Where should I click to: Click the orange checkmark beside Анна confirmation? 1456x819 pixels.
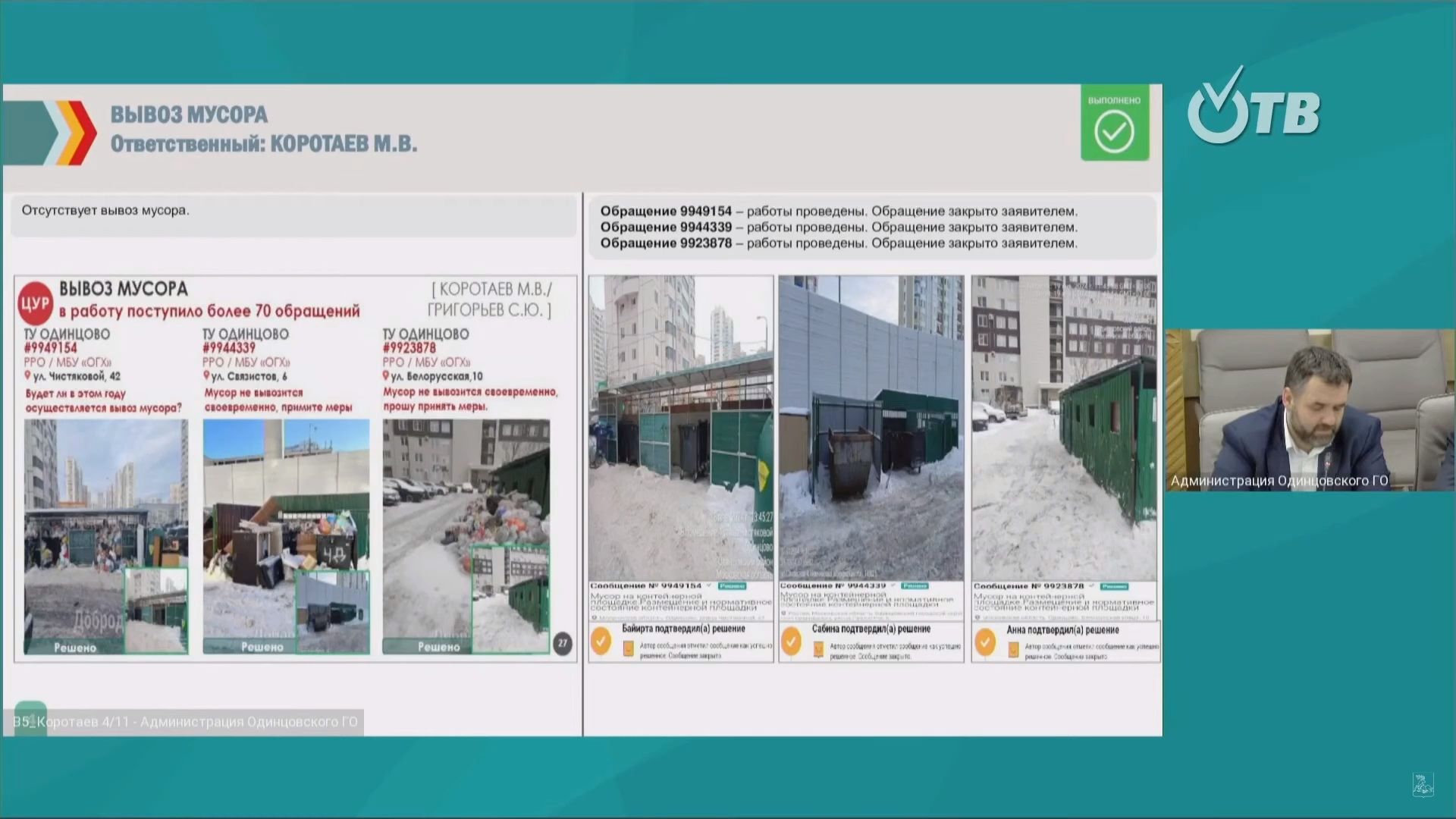(985, 642)
